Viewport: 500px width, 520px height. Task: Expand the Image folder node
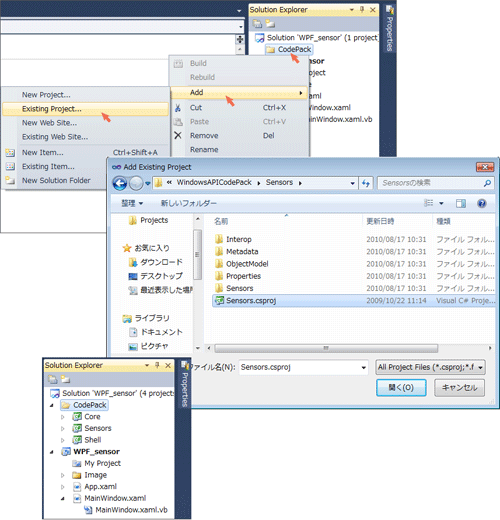tap(63, 475)
